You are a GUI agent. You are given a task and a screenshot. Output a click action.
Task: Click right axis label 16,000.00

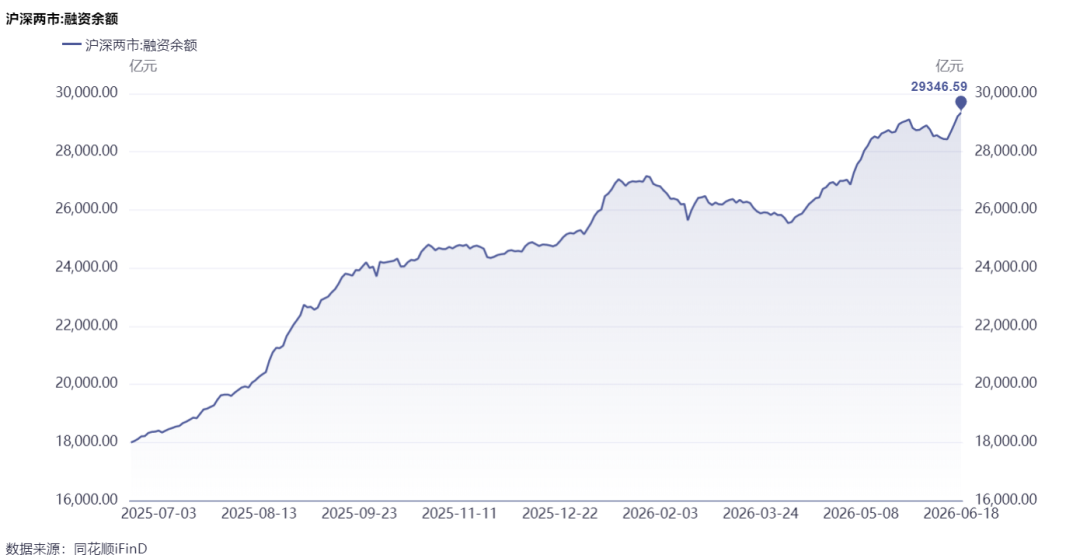[1006, 499]
